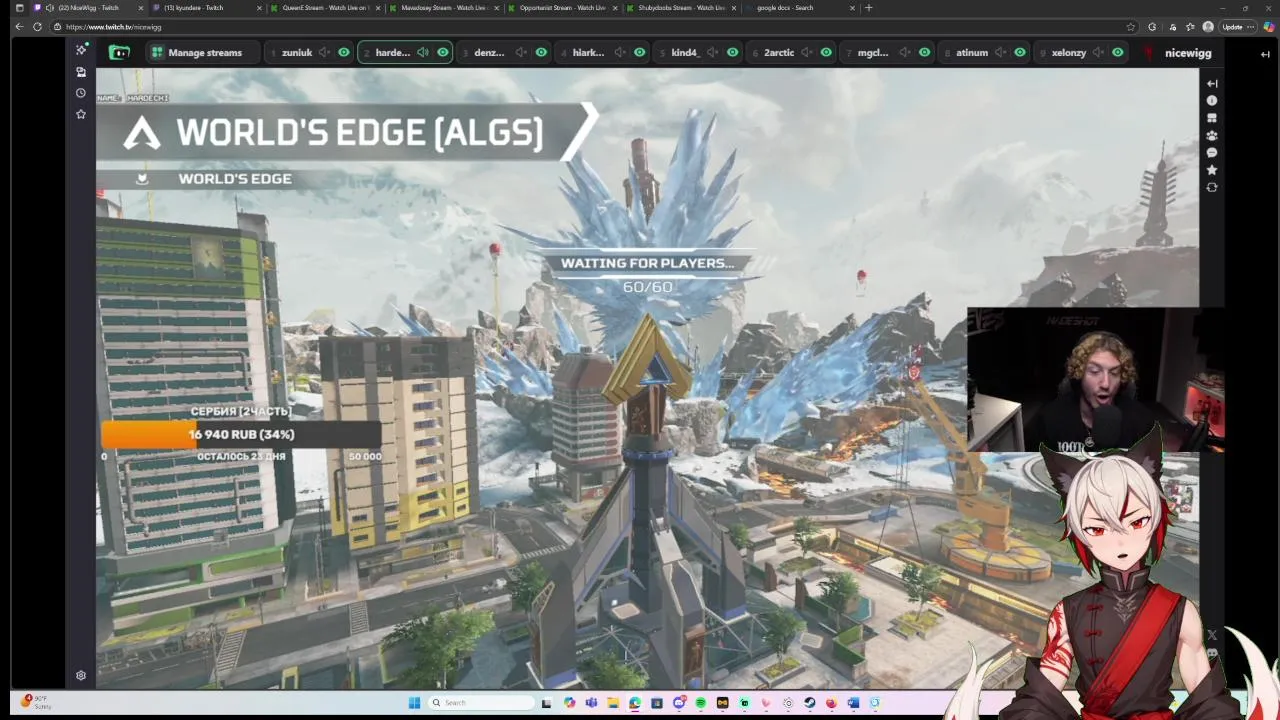Unmute the atinum stream audio
Viewport: 1280px width, 720px height.
pos(1001,52)
